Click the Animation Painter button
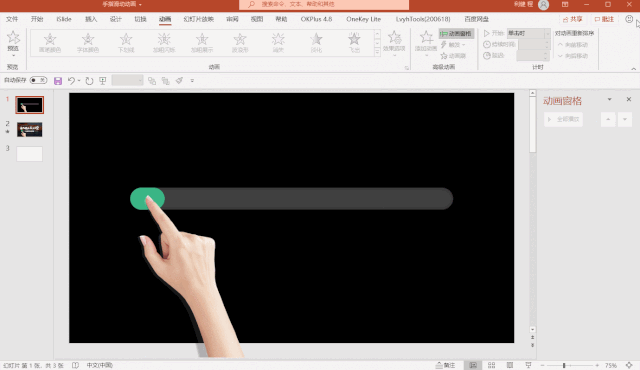The image size is (640, 370). (453, 55)
